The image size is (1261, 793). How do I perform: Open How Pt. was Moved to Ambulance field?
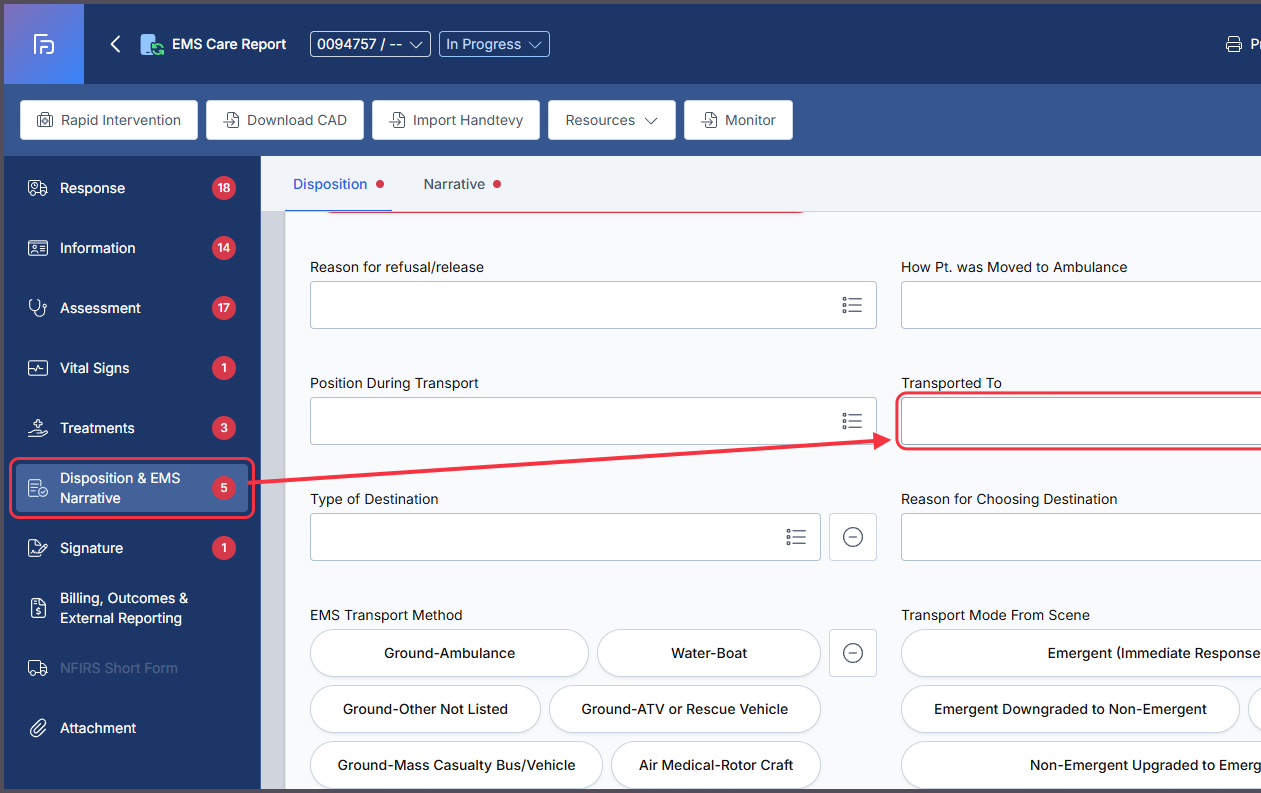pyautogui.click(x=1081, y=305)
